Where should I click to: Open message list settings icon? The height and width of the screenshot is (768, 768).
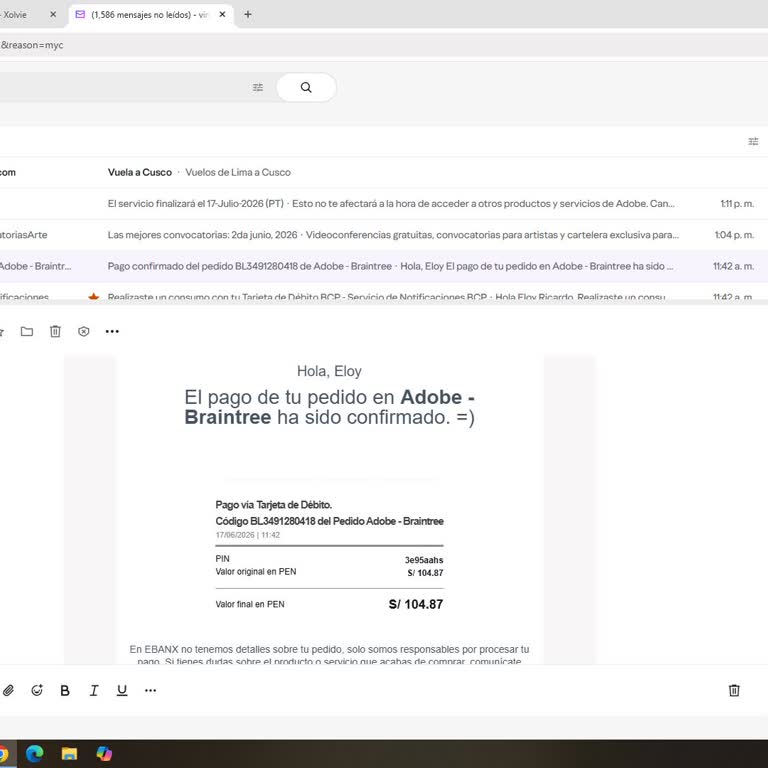[753, 142]
